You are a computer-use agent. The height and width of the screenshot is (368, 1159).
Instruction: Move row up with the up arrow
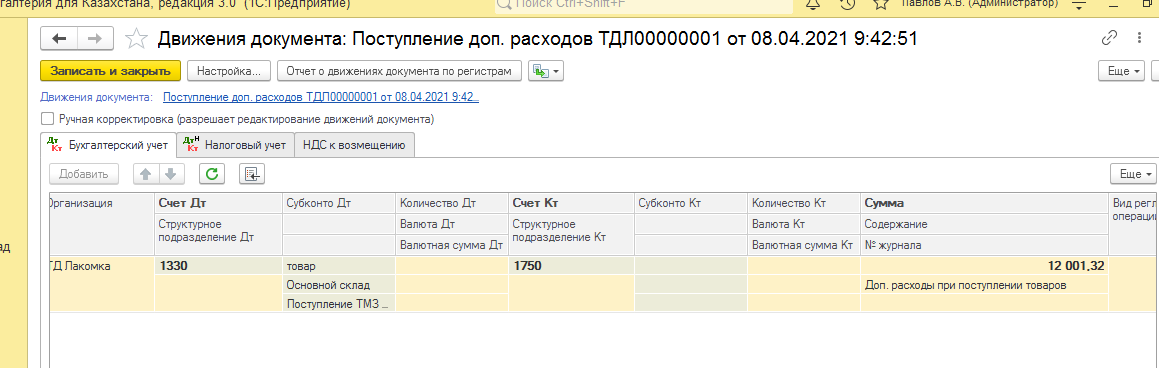coord(146,174)
